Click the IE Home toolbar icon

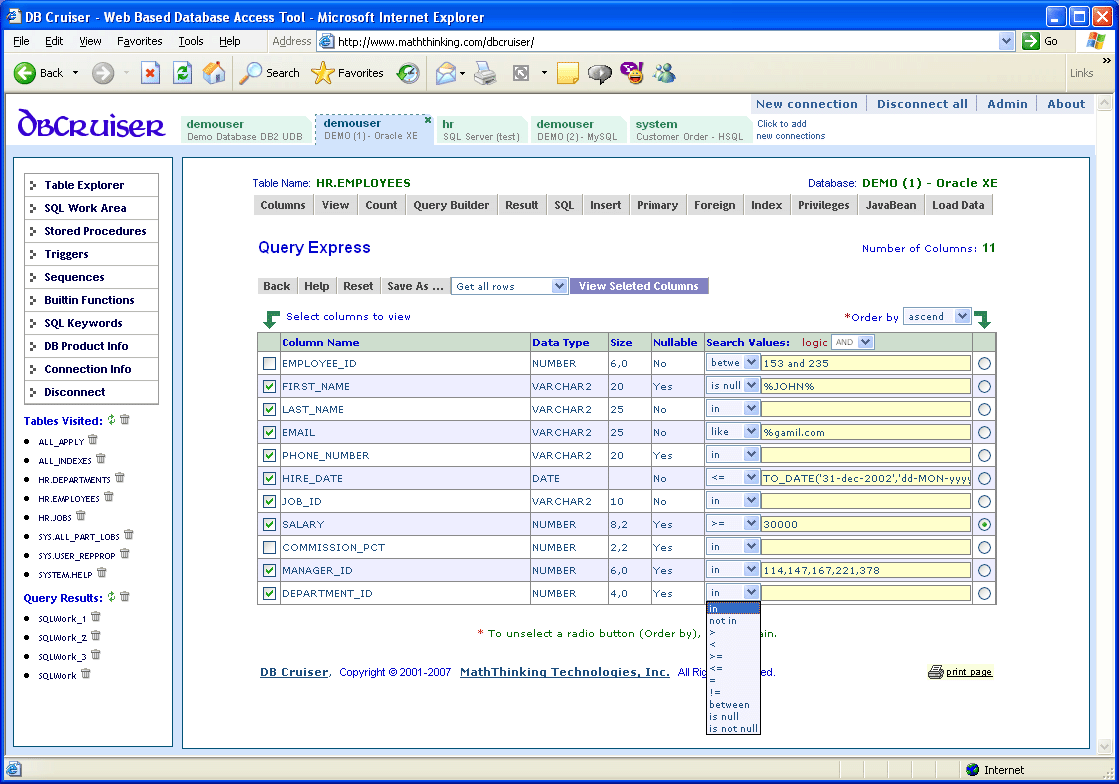tap(214, 73)
